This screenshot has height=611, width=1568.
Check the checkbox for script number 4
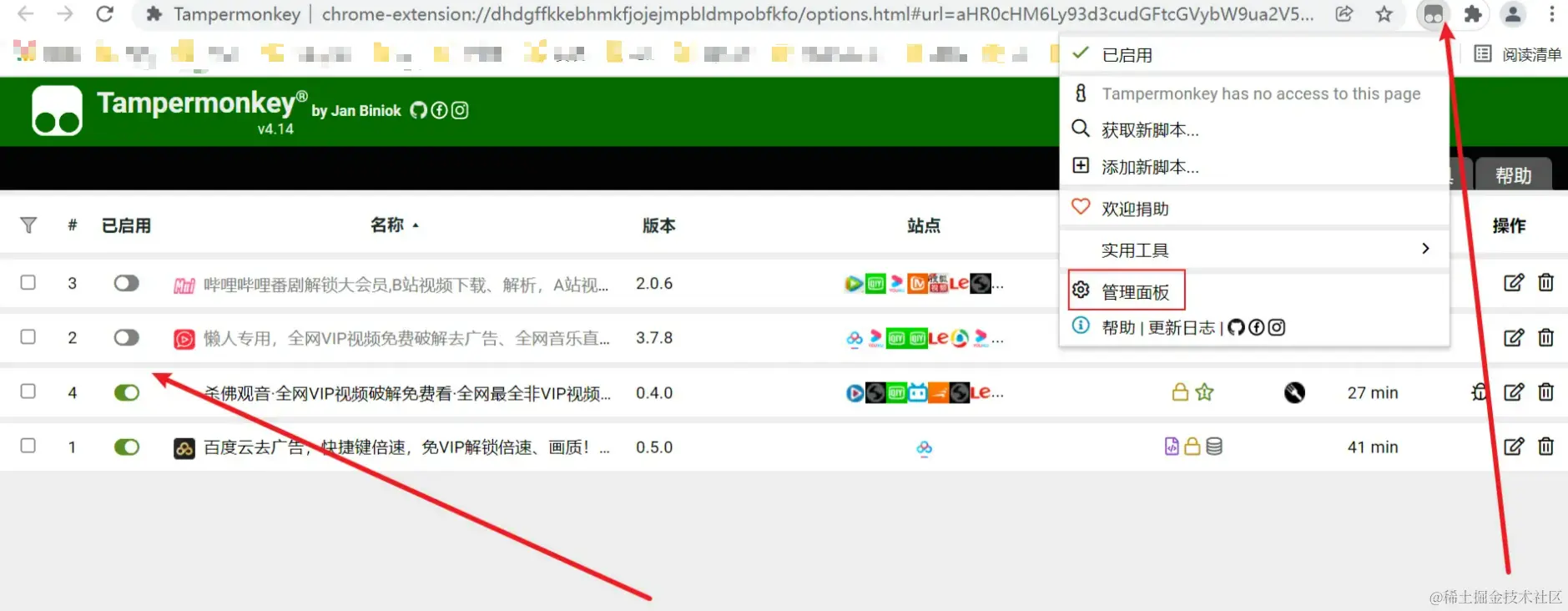tap(28, 391)
